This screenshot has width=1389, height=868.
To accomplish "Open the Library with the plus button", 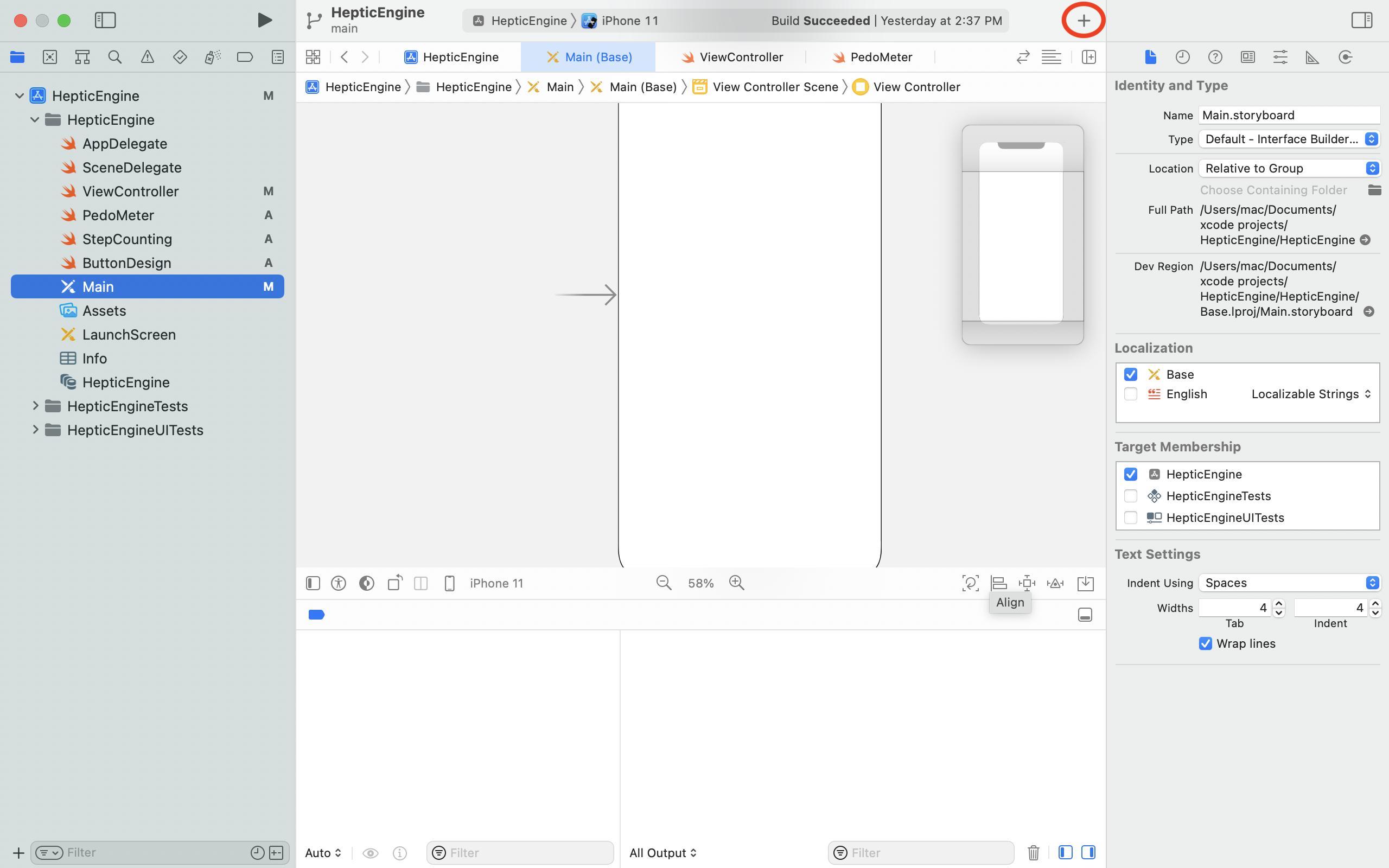I will (1083, 21).
